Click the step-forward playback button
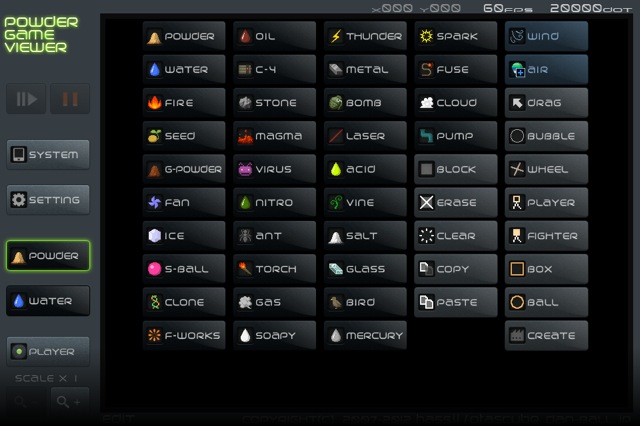Screen dimensions: 640x426 tap(26, 99)
